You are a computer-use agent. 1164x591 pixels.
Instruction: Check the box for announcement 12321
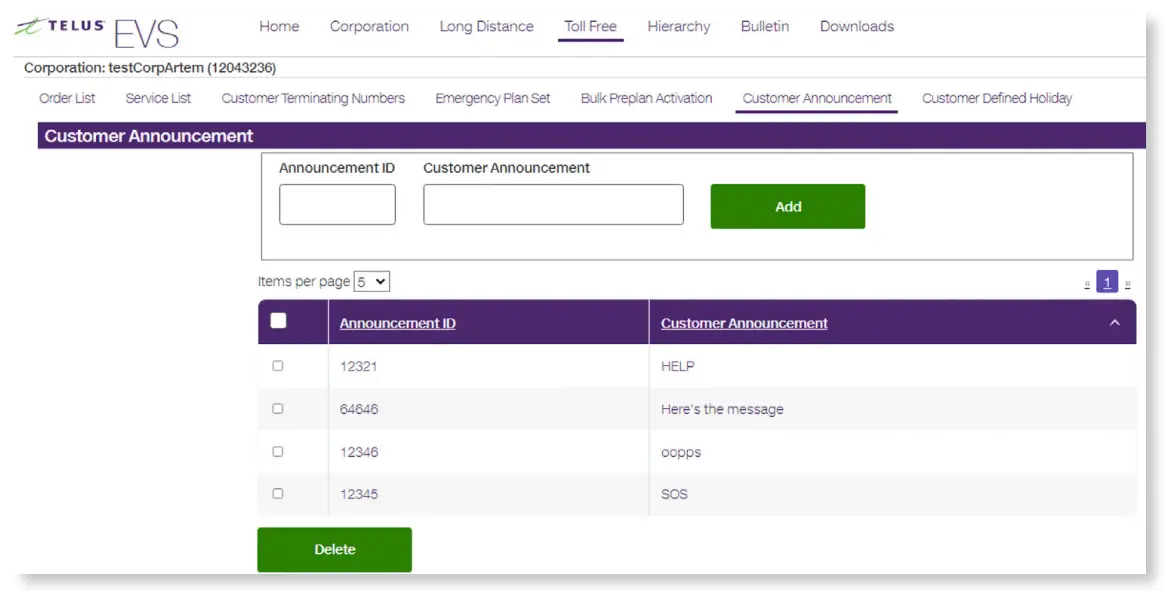(x=278, y=366)
